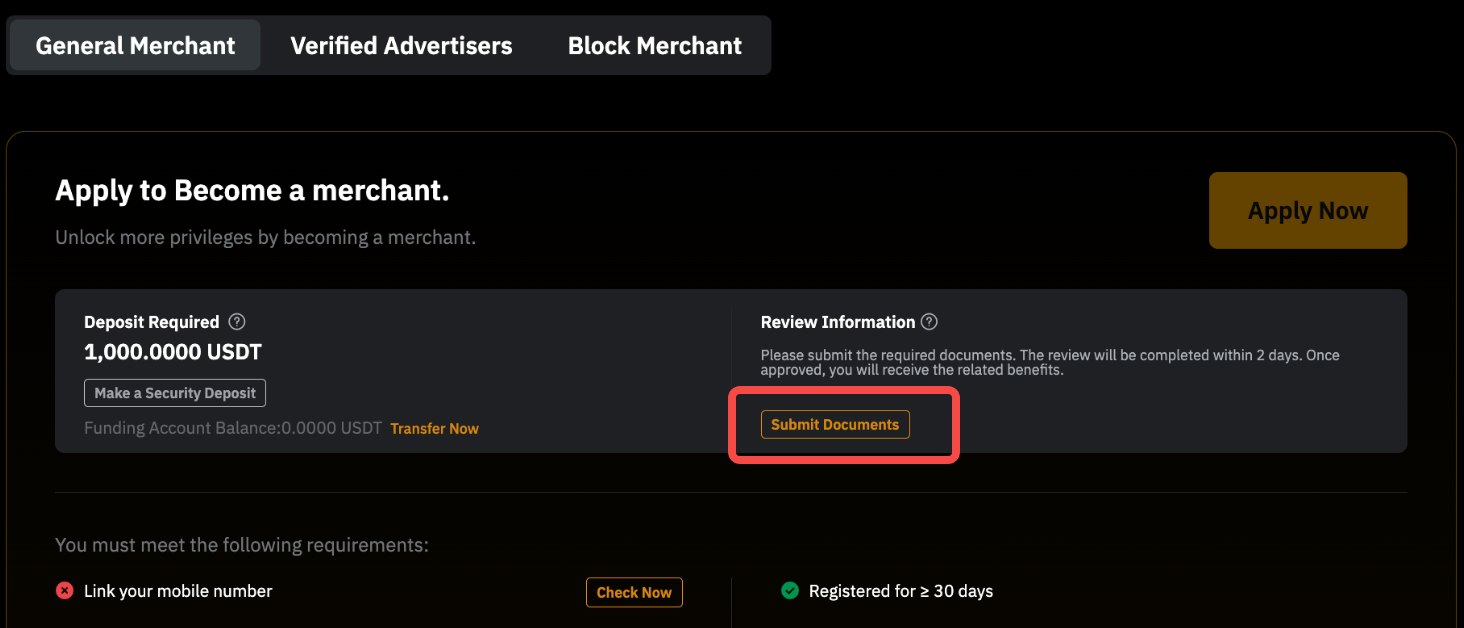Follow the Transfer Now link
1464x628 pixels.
[434, 428]
